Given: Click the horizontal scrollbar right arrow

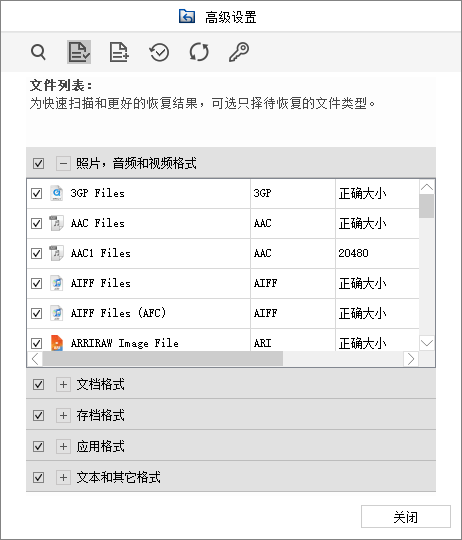Looking at the screenshot, I should point(411,359).
